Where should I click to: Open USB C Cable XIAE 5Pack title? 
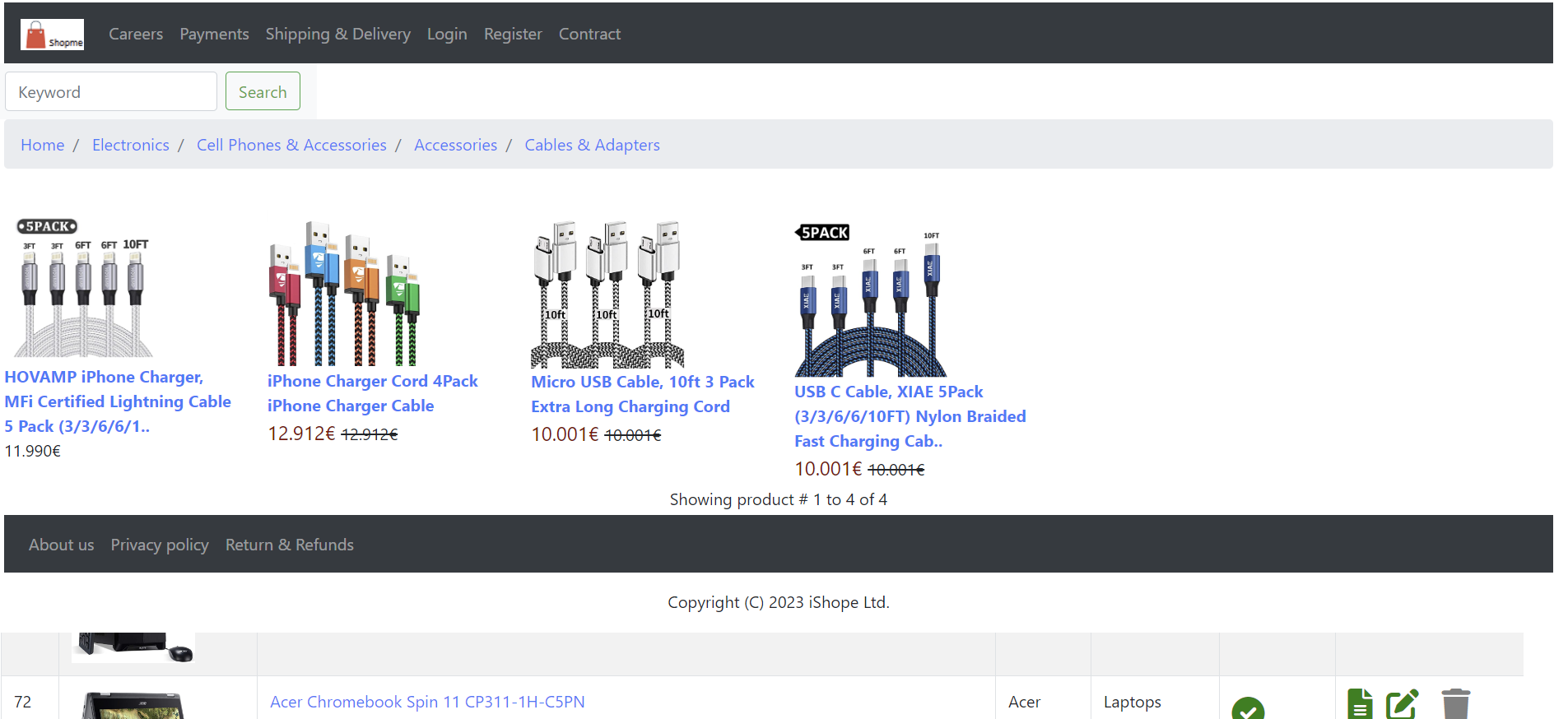(910, 416)
